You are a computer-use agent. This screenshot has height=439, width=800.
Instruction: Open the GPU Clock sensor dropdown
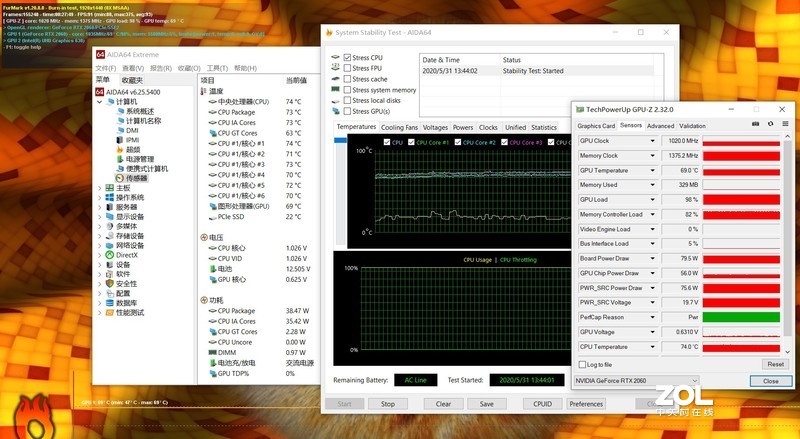(x=652, y=141)
